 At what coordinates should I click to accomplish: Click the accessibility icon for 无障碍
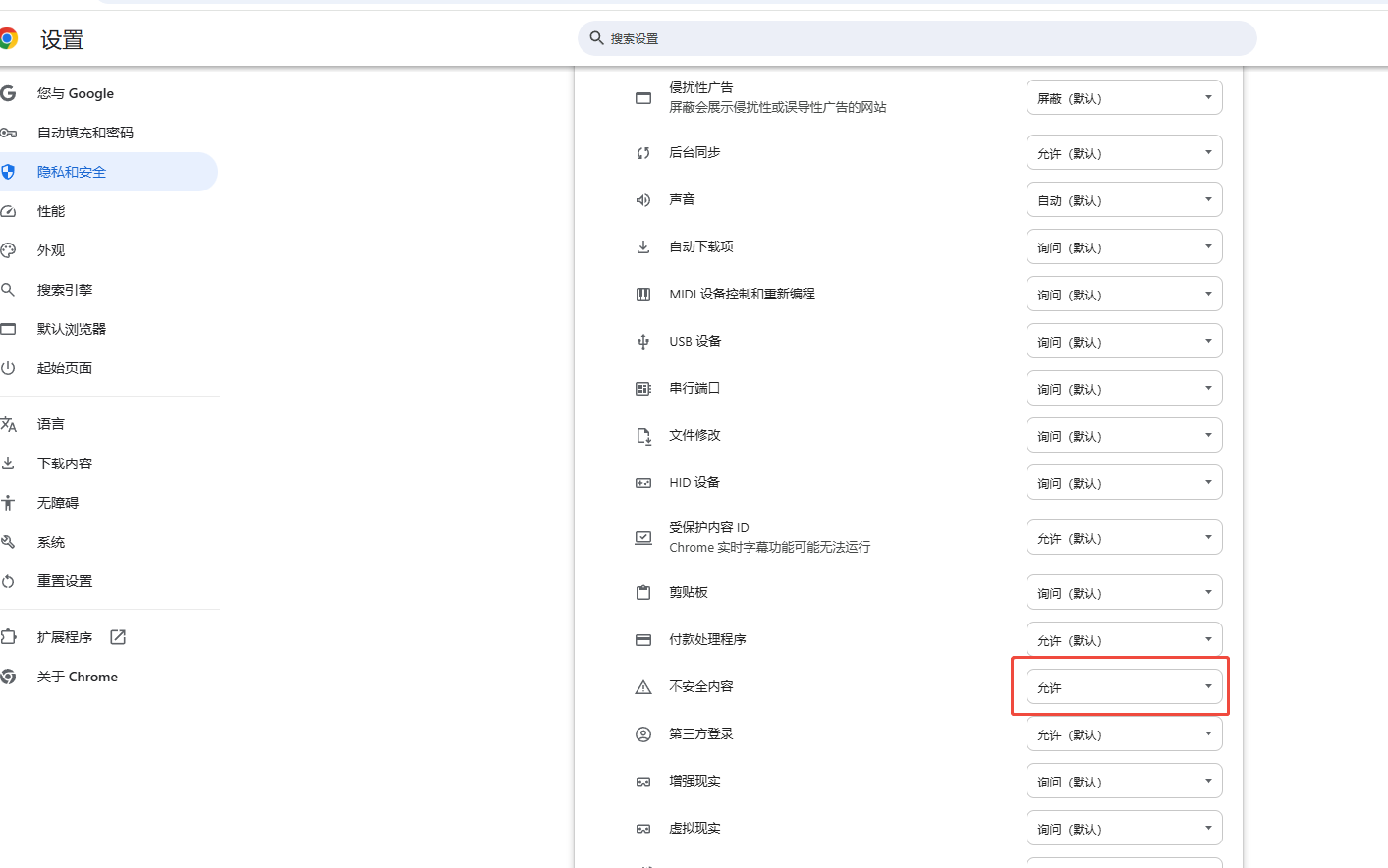click(8, 503)
